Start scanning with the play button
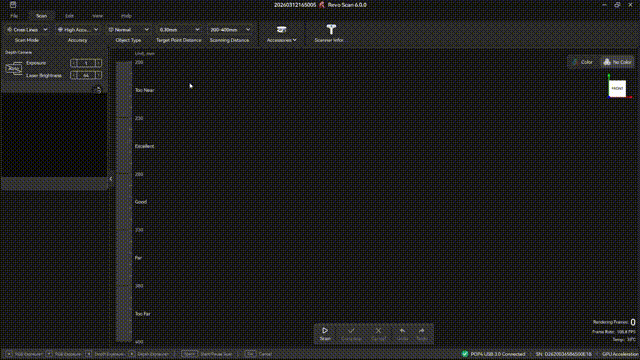 (x=325, y=331)
